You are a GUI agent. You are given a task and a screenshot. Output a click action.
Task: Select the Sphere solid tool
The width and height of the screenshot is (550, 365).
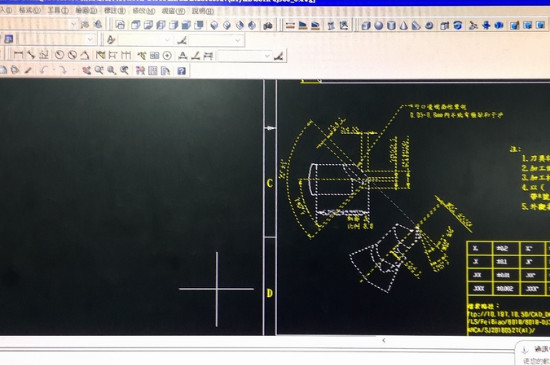tap(378, 26)
